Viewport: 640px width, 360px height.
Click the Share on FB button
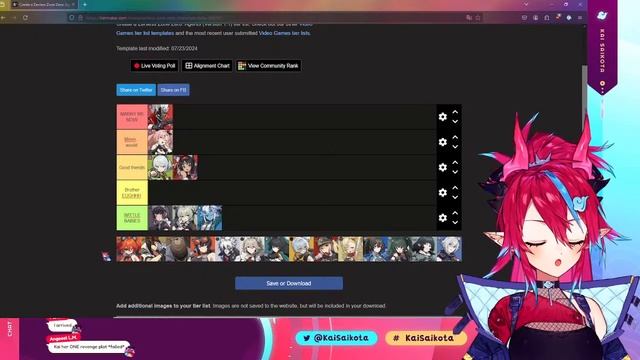pyautogui.click(x=173, y=90)
